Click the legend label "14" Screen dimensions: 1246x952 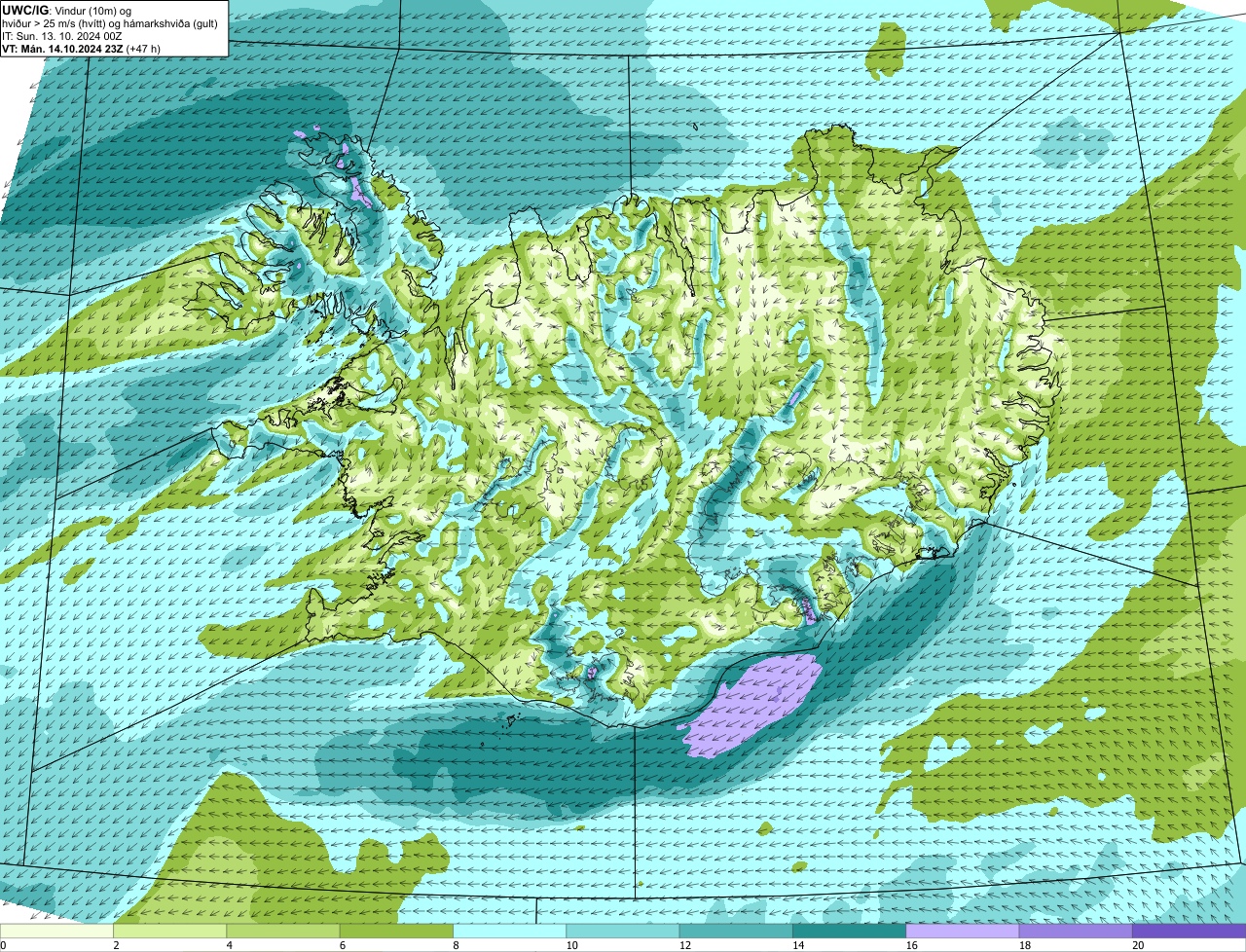pyautogui.click(x=799, y=945)
